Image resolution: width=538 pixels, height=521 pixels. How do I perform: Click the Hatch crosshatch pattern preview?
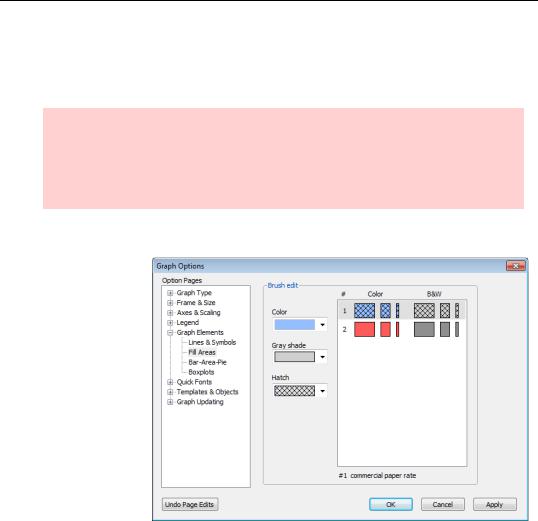click(295, 391)
